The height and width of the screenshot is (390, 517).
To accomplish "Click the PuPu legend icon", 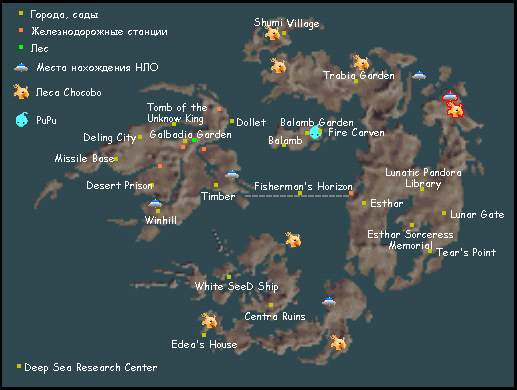I will pos(22,120).
